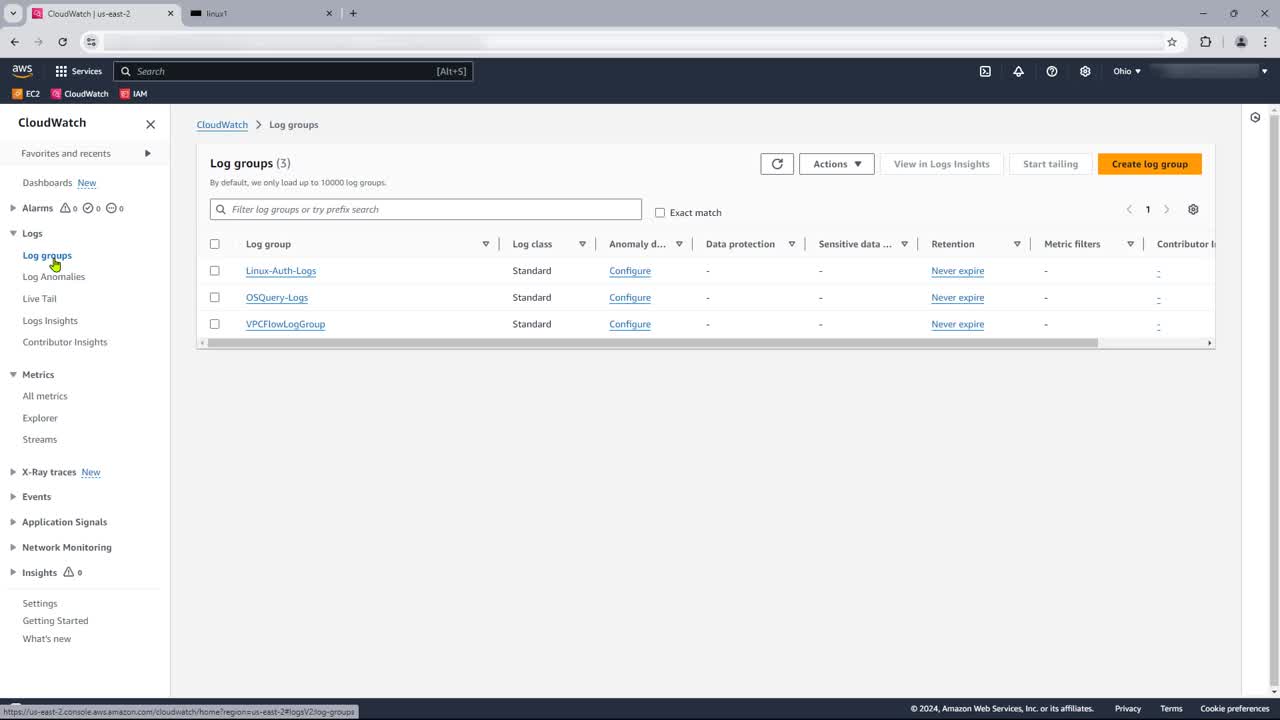Collapse the Logs section

(13, 233)
